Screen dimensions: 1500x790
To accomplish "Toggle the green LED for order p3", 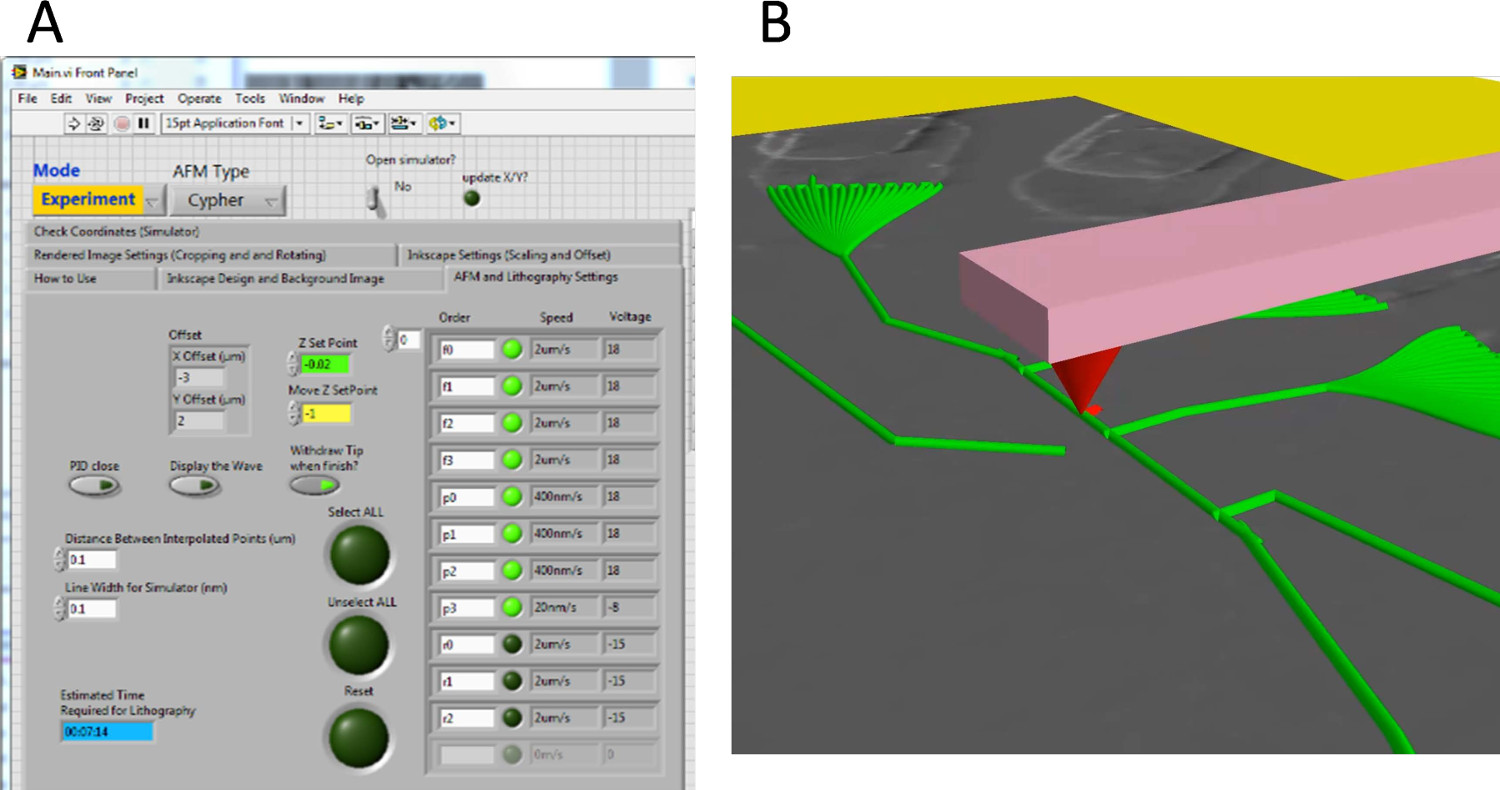I will [513, 607].
